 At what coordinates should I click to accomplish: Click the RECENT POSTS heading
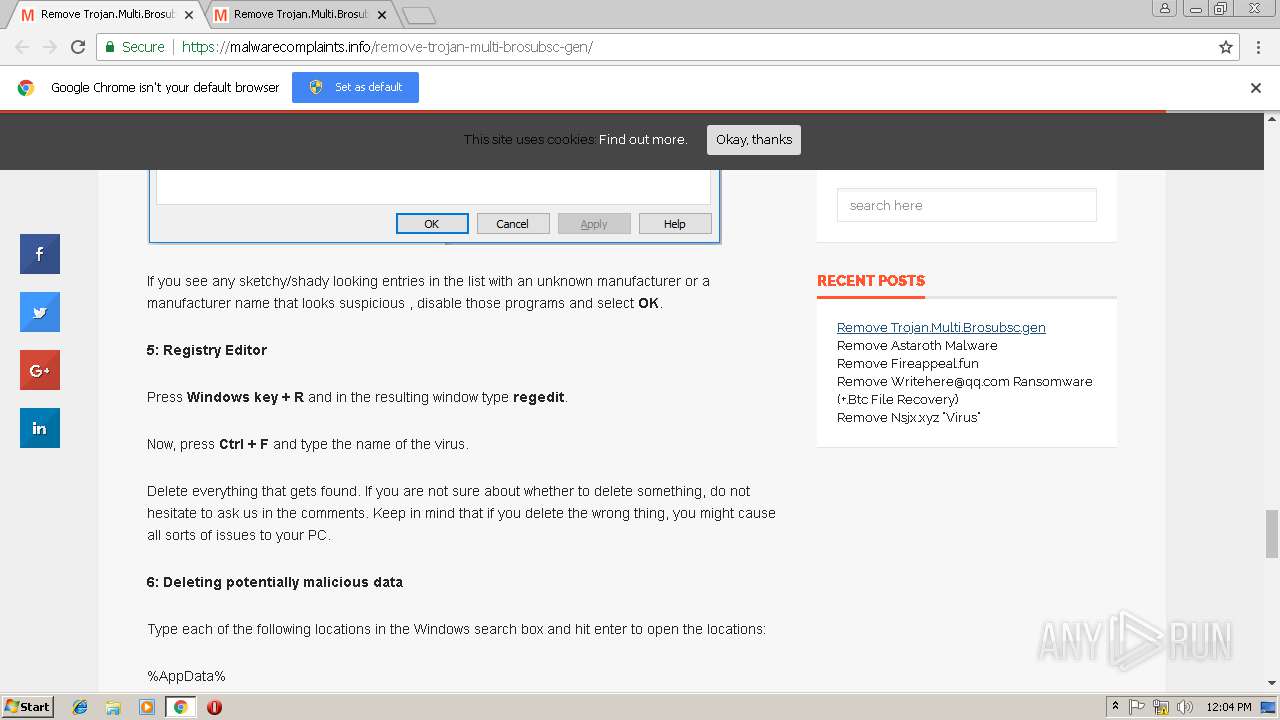[871, 281]
